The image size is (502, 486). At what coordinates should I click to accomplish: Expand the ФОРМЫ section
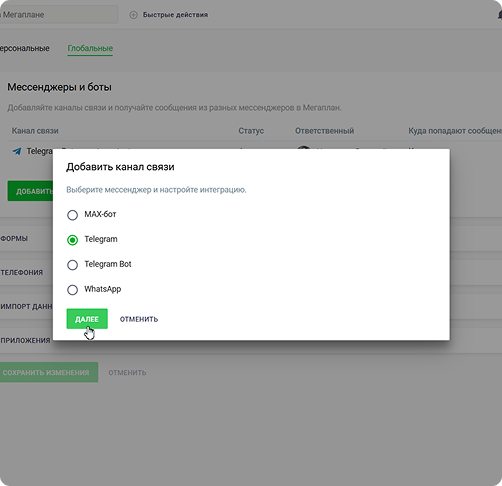pyautogui.click(x=14, y=239)
